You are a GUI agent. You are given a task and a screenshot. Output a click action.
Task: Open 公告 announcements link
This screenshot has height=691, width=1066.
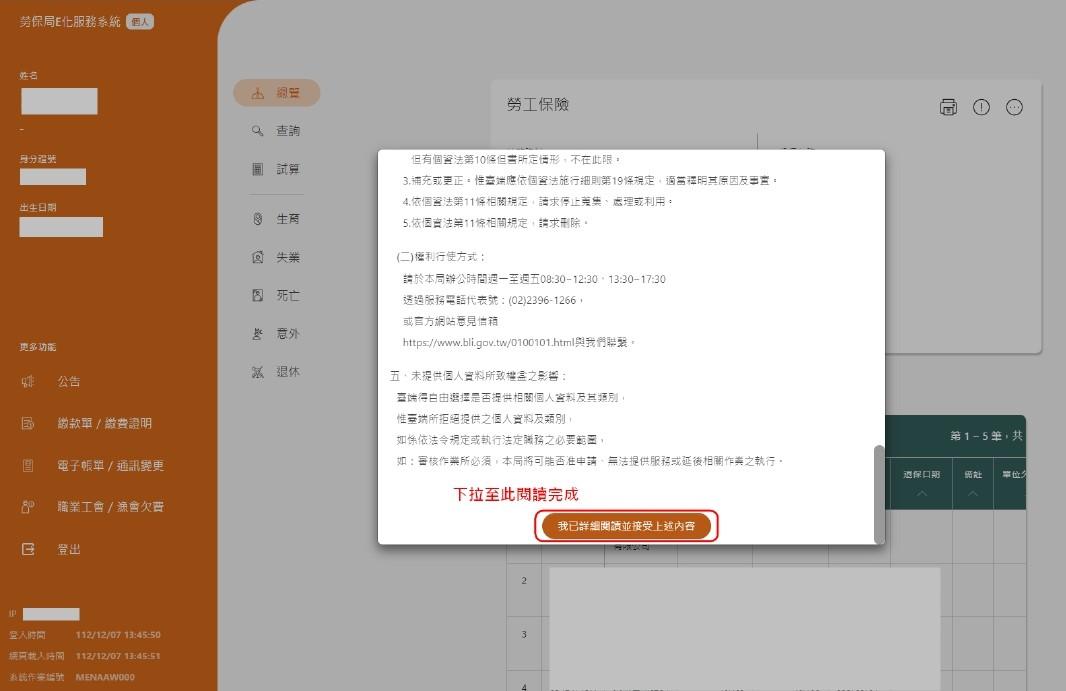[x=69, y=382]
